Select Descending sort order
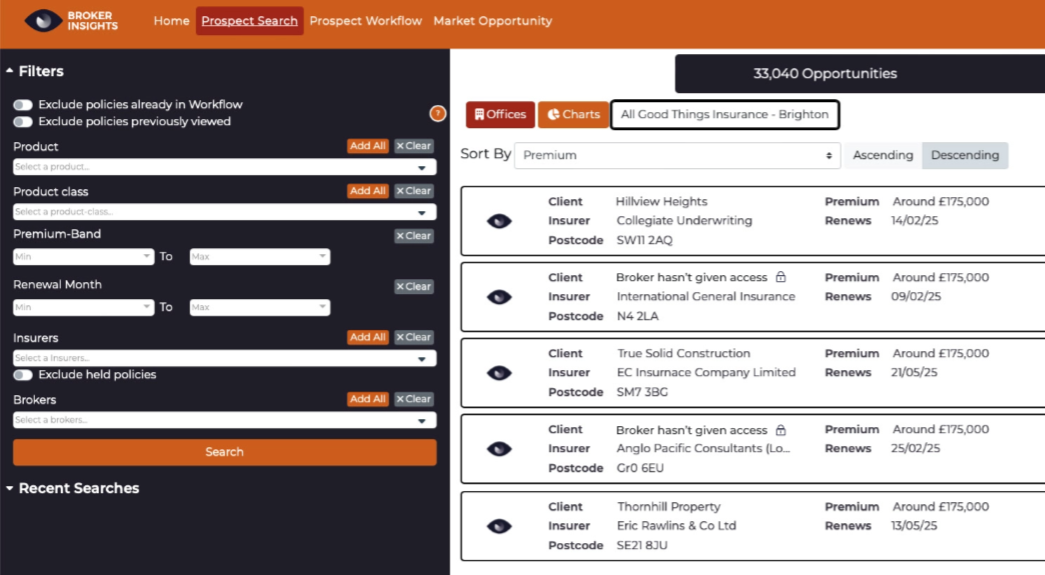The height and width of the screenshot is (575, 1045). pyautogui.click(x=964, y=155)
